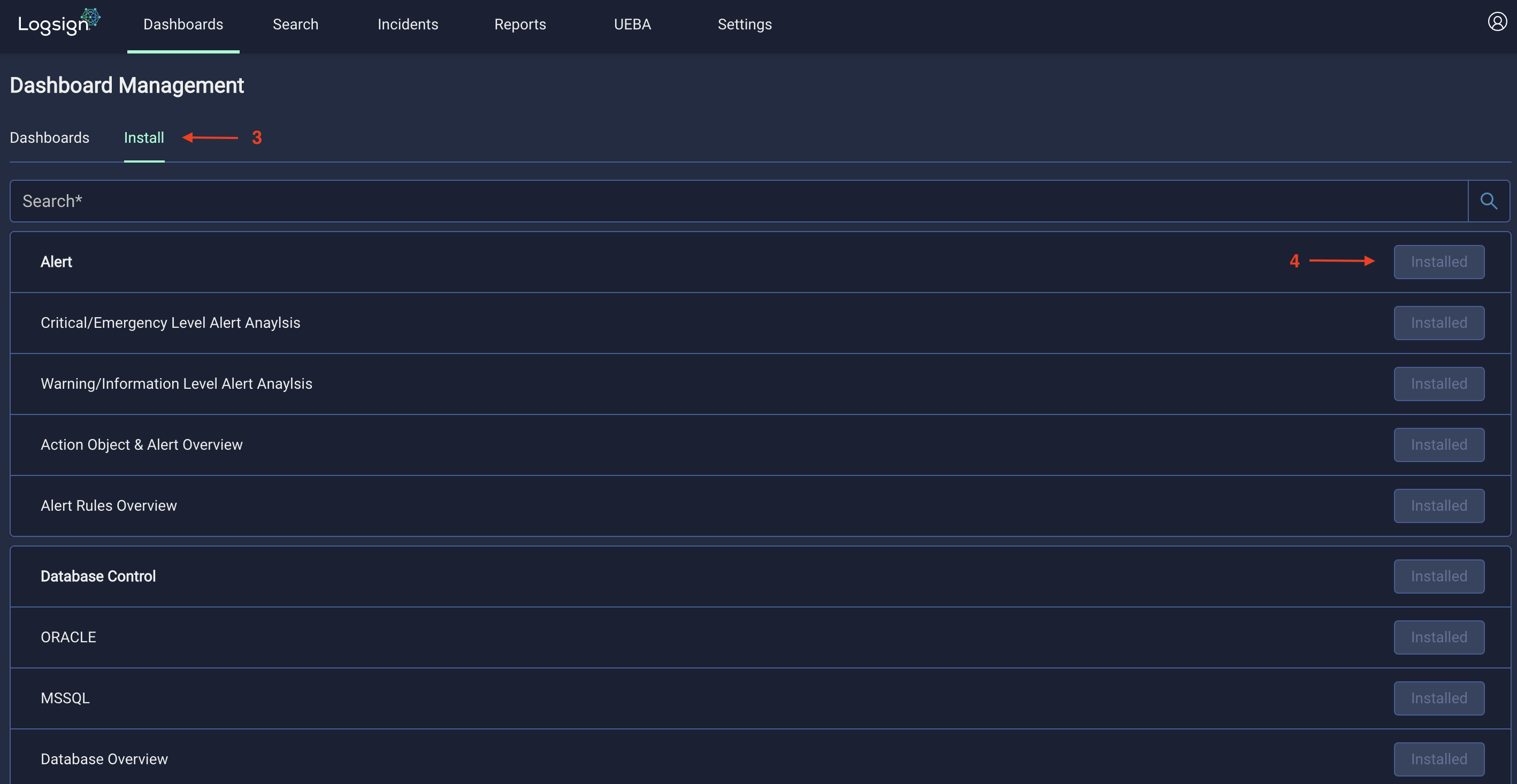The width and height of the screenshot is (1517, 784).
Task: Select the Alert group heading
Action: 57,262
